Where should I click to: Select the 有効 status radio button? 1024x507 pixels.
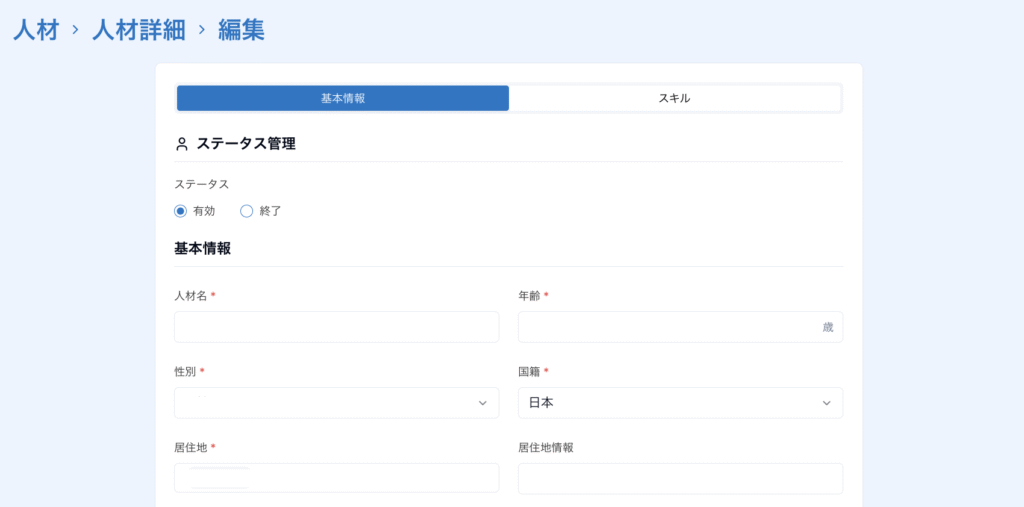pyautogui.click(x=181, y=211)
